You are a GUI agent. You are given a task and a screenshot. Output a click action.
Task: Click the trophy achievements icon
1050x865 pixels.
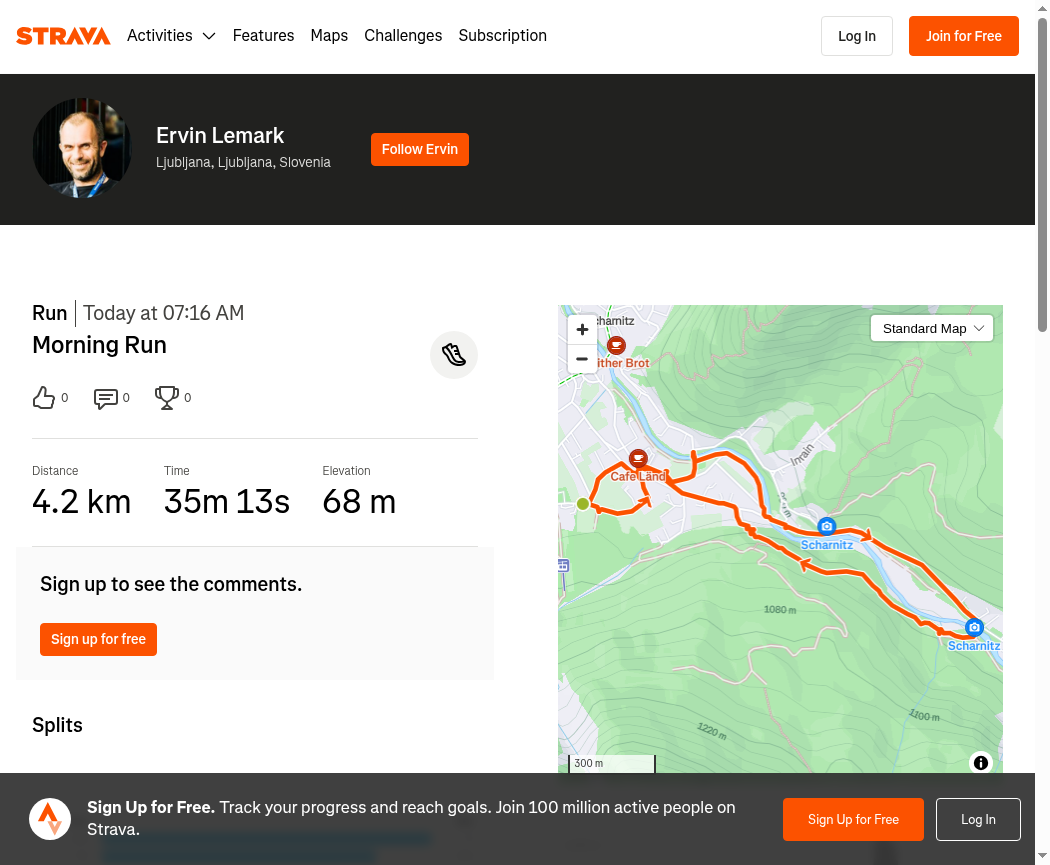[167, 398]
